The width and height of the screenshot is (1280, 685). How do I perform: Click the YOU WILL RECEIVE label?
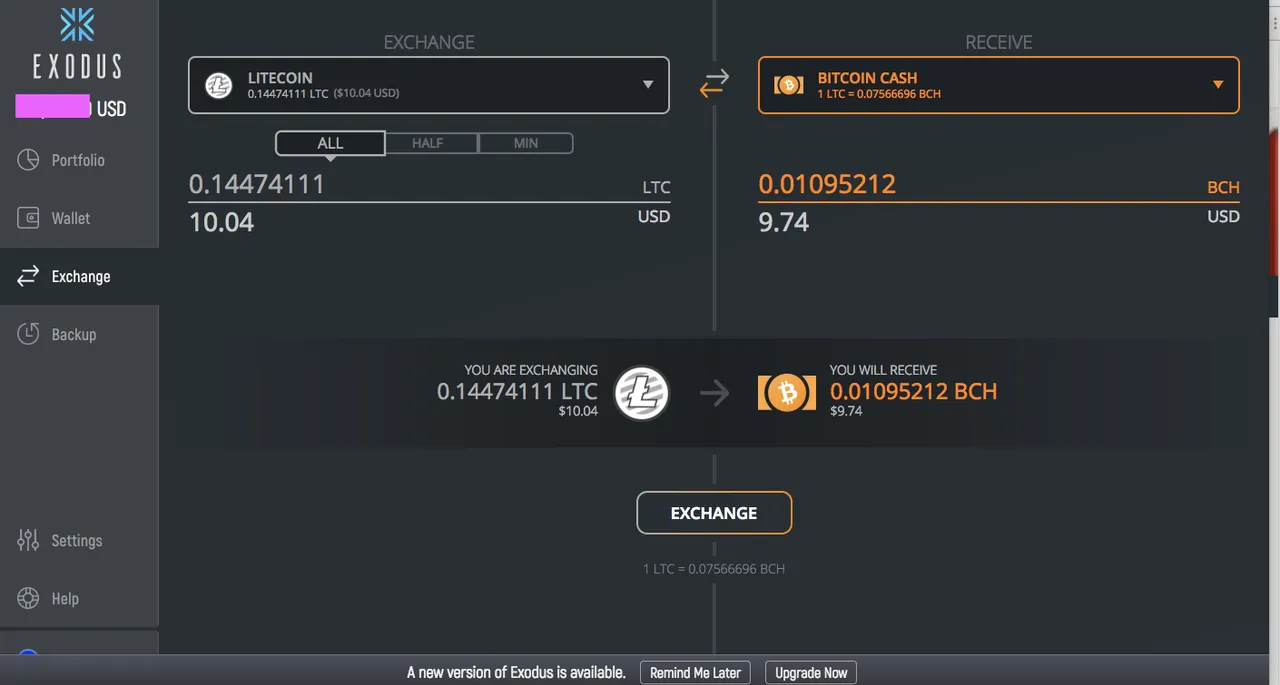(883, 370)
